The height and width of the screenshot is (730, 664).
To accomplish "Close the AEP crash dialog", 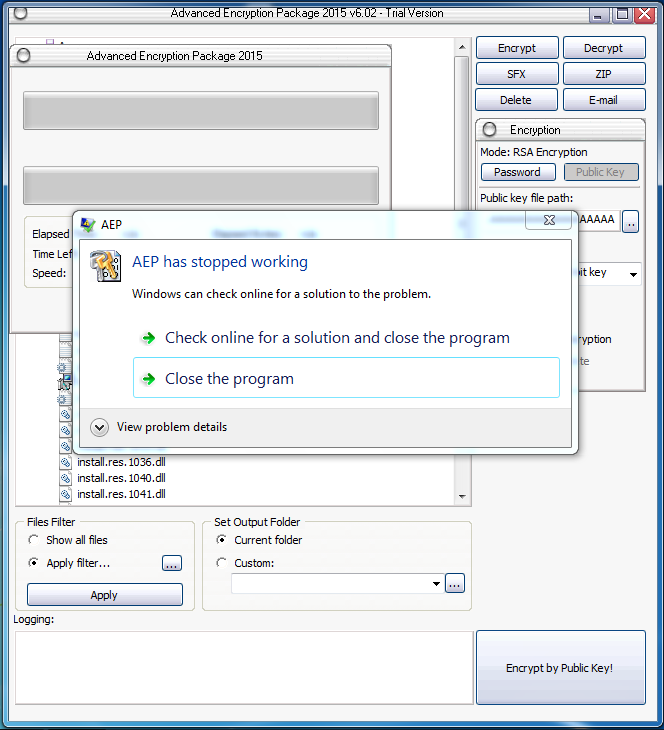I will 549,220.
